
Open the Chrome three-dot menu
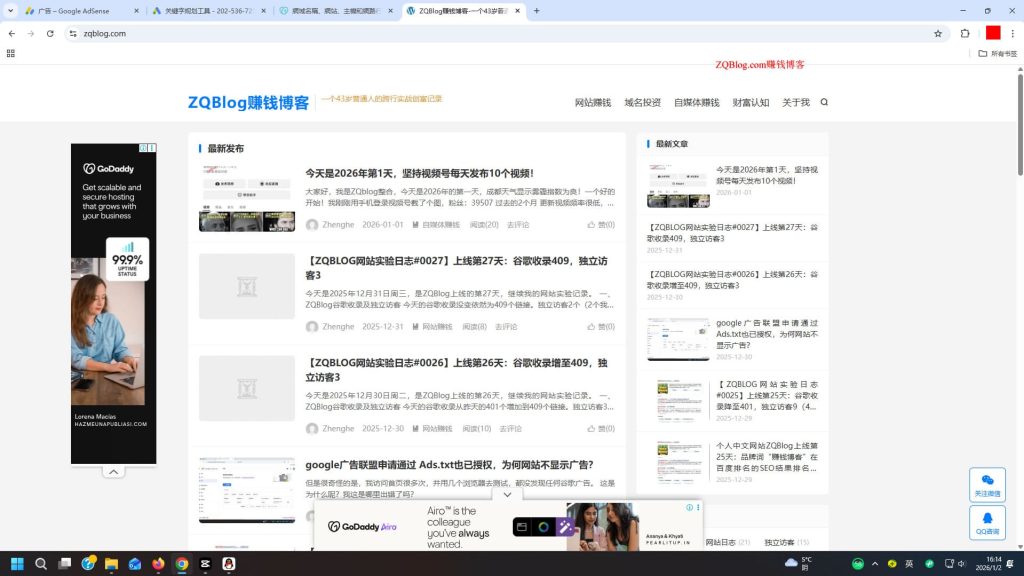pos(1012,33)
